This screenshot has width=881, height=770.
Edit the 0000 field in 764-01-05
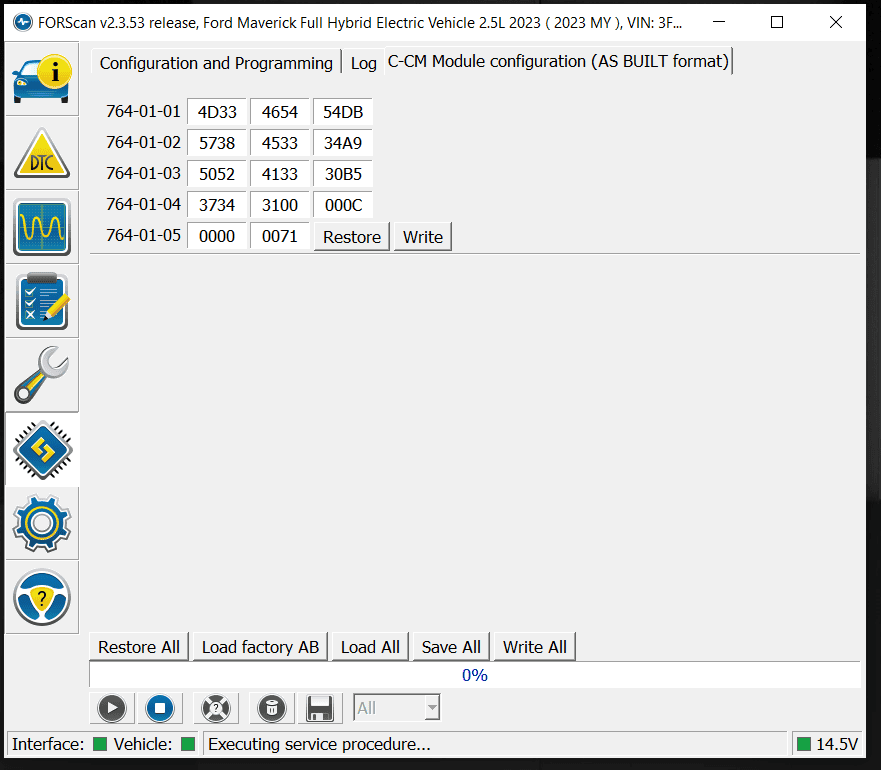pos(217,235)
